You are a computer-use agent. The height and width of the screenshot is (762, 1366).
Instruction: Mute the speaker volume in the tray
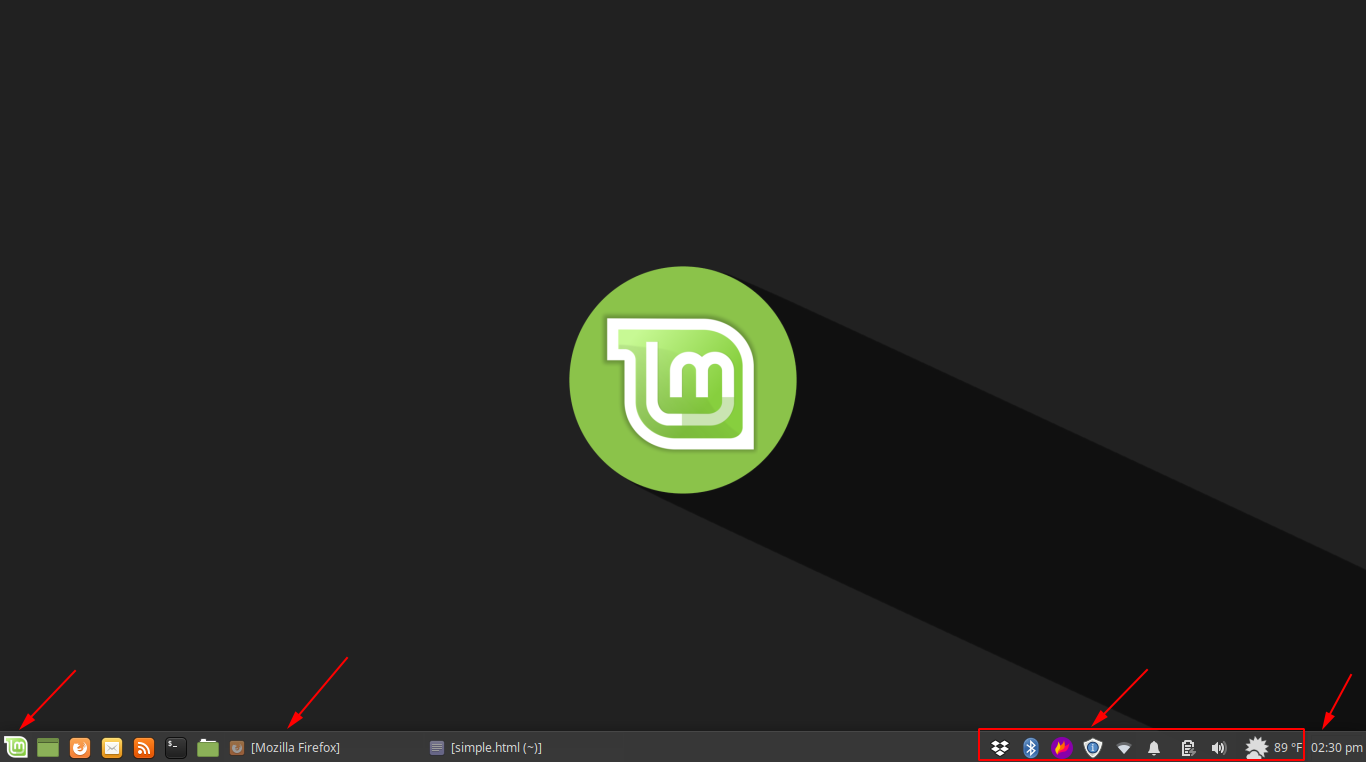point(1219,747)
